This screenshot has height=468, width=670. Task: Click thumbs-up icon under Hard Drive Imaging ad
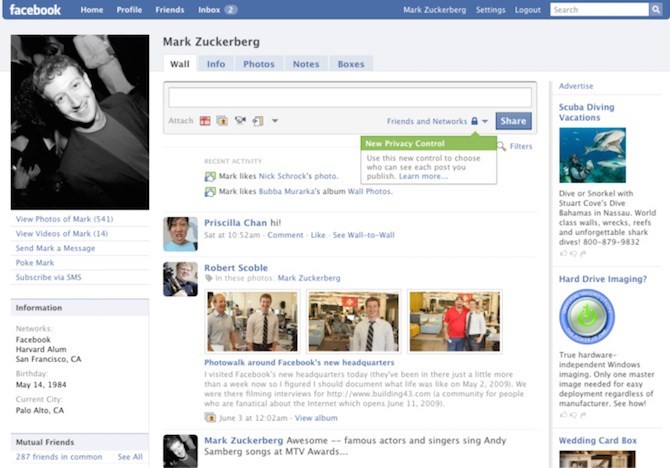(x=563, y=415)
